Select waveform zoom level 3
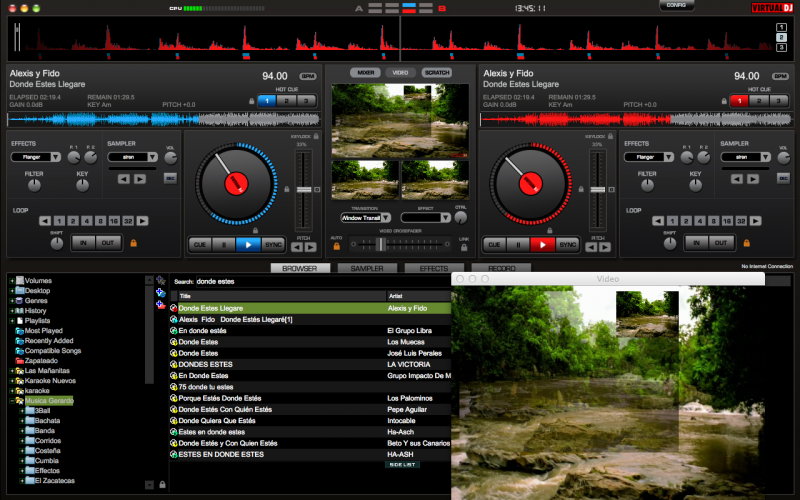 [x=781, y=47]
